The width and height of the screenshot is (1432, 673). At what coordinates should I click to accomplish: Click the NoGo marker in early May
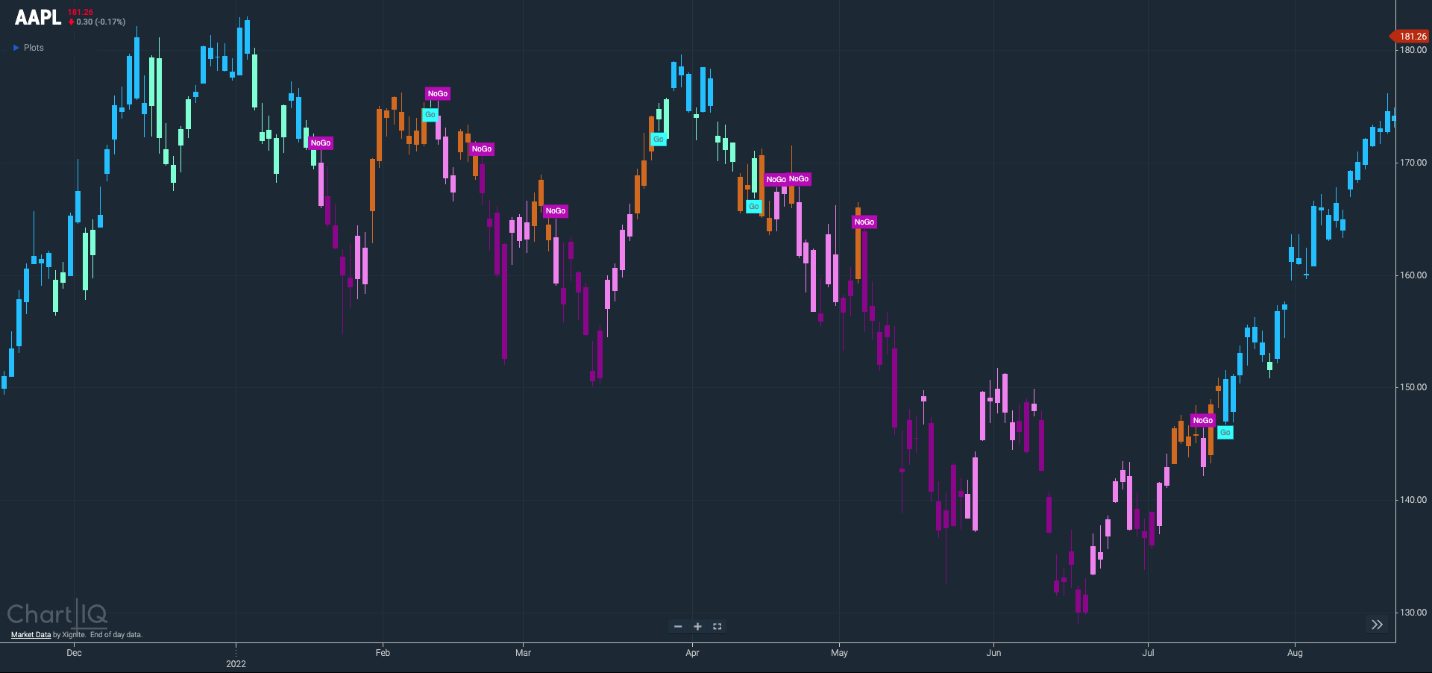[x=864, y=222]
